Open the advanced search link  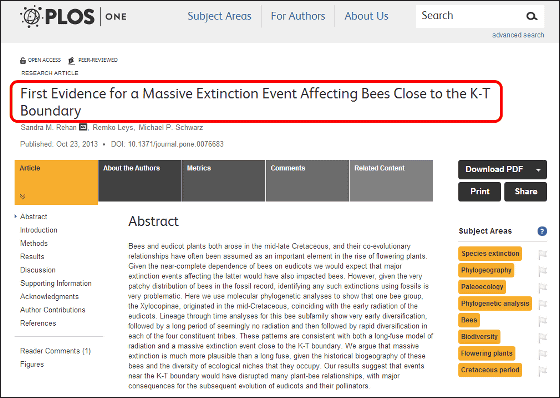(518, 35)
